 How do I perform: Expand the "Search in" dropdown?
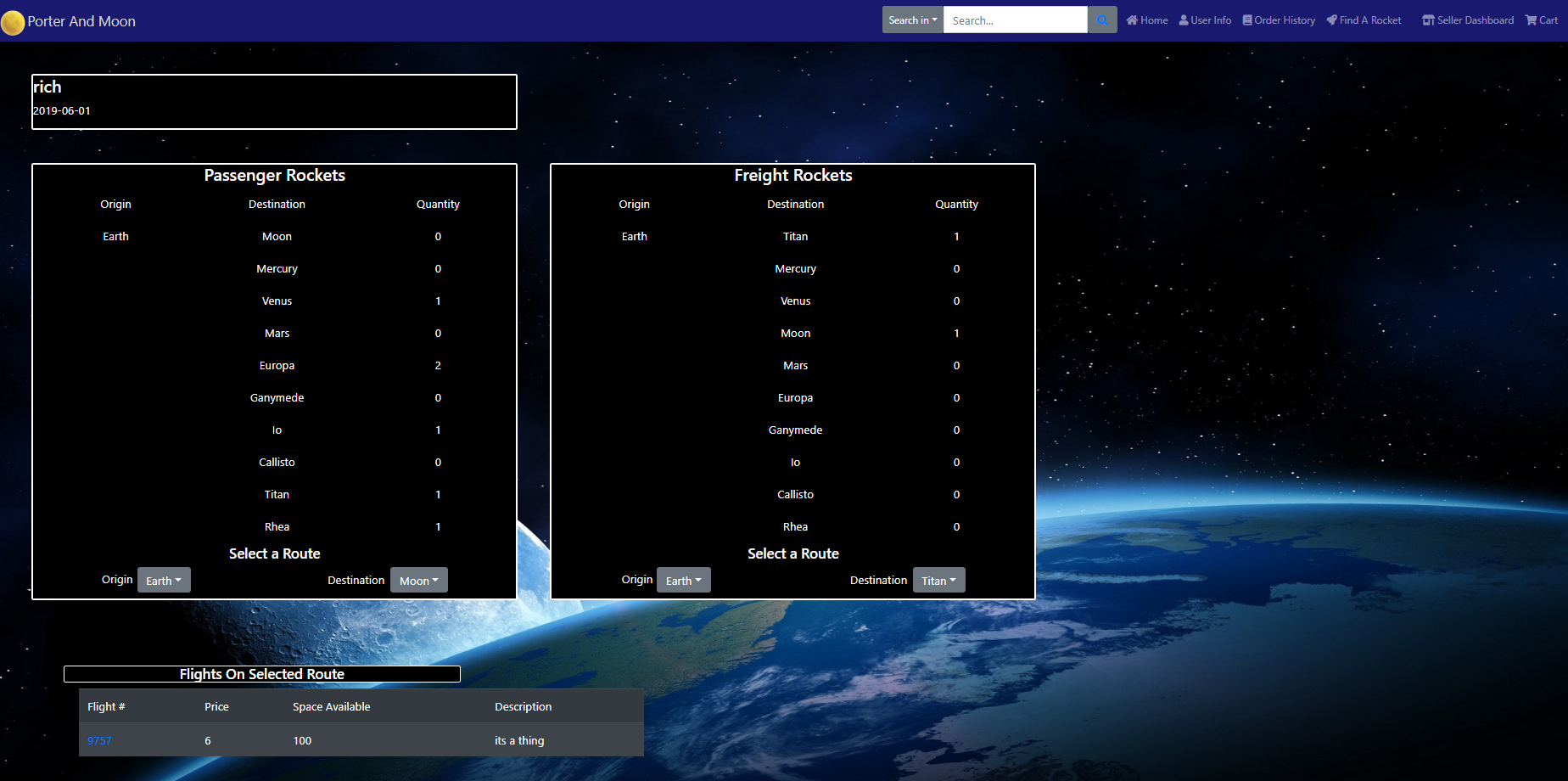tap(913, 20)
